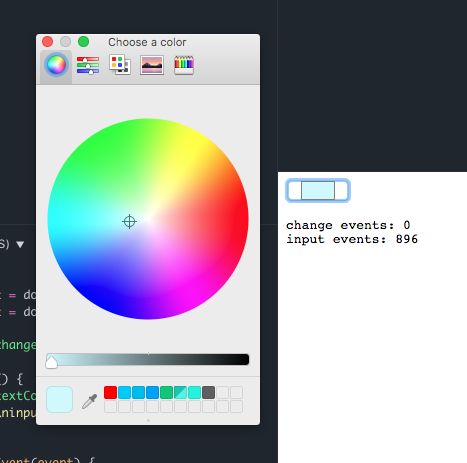Screen dimensions: 467x463
Task: Open the color palettes tab
Action: 120,65
